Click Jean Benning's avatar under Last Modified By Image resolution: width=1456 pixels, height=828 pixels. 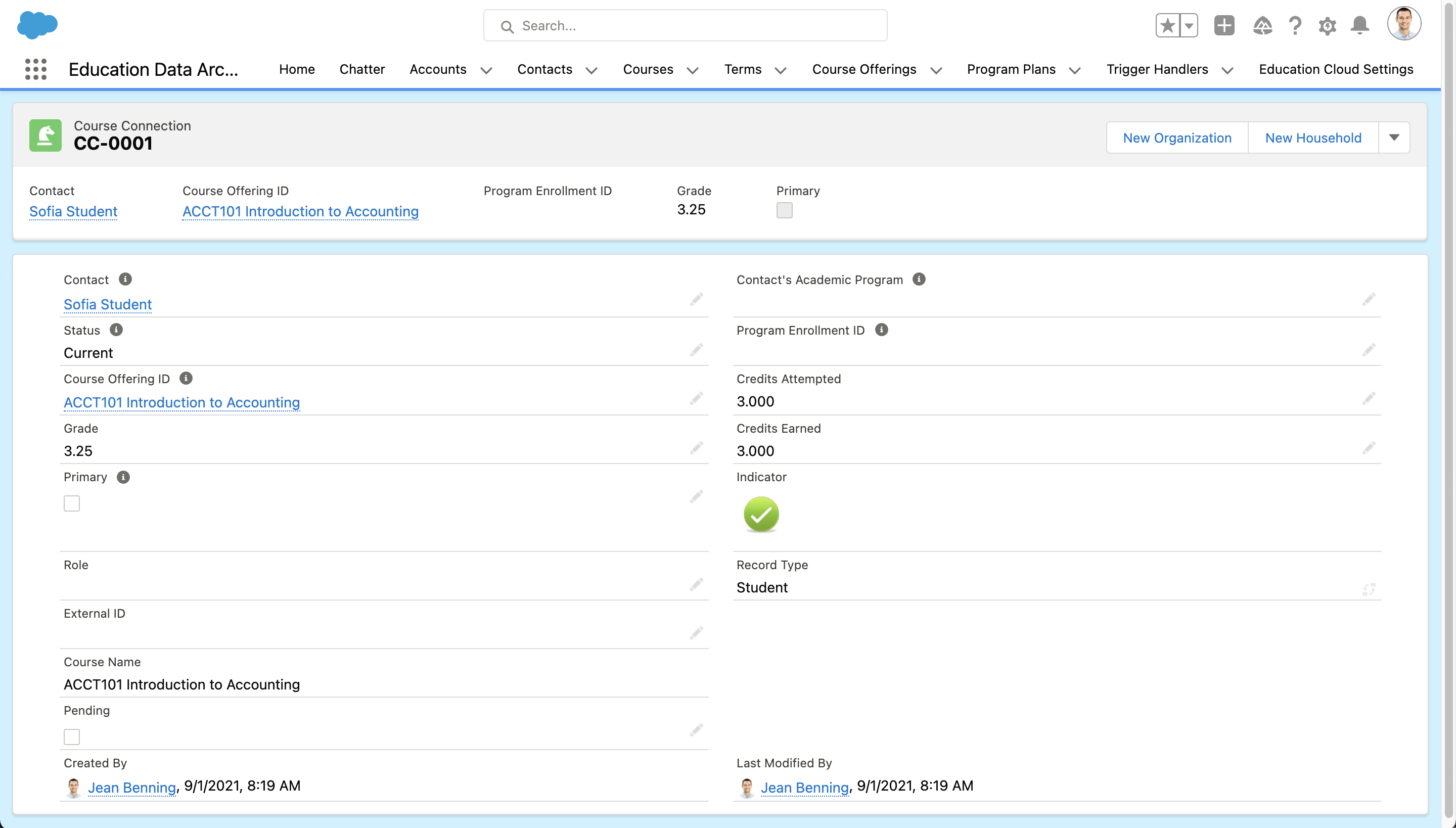(x=747, y=788)
